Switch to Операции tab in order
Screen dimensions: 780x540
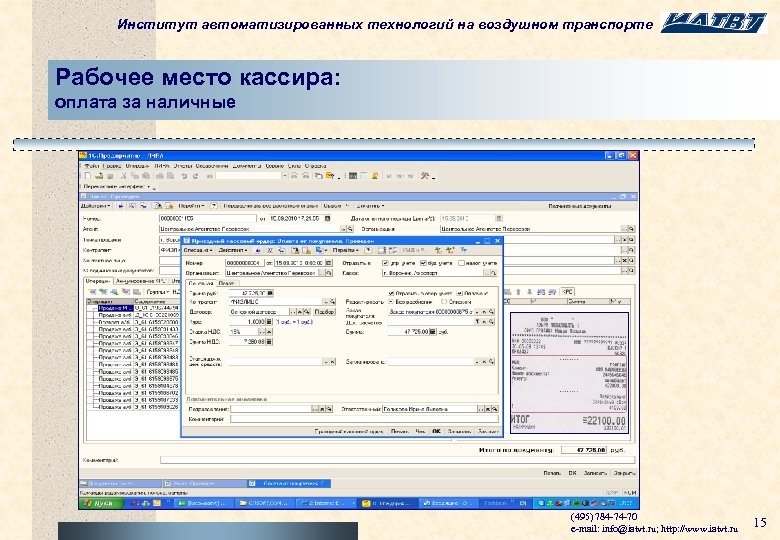click(97, 281)
